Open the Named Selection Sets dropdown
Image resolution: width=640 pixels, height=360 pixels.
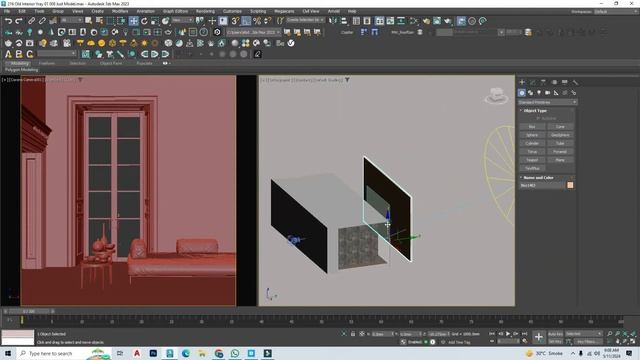305,20
